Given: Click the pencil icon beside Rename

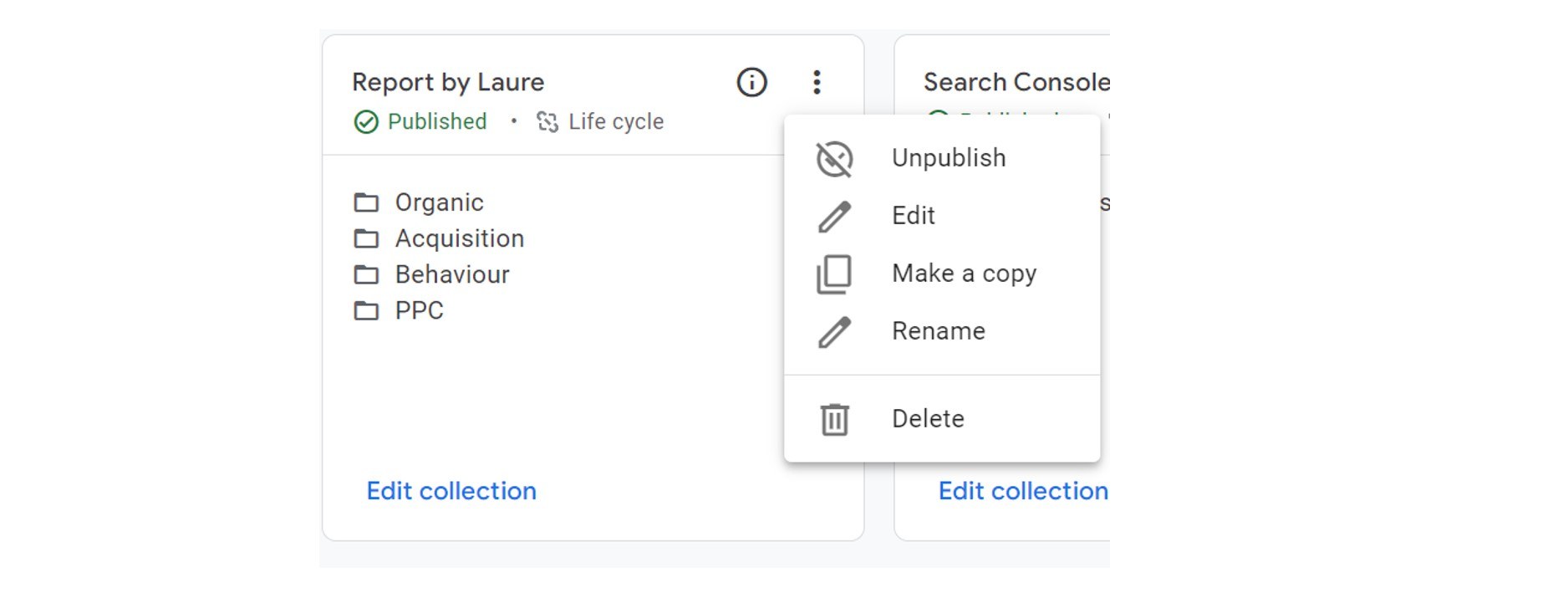Looking at the screenshot, I should 834,332.
